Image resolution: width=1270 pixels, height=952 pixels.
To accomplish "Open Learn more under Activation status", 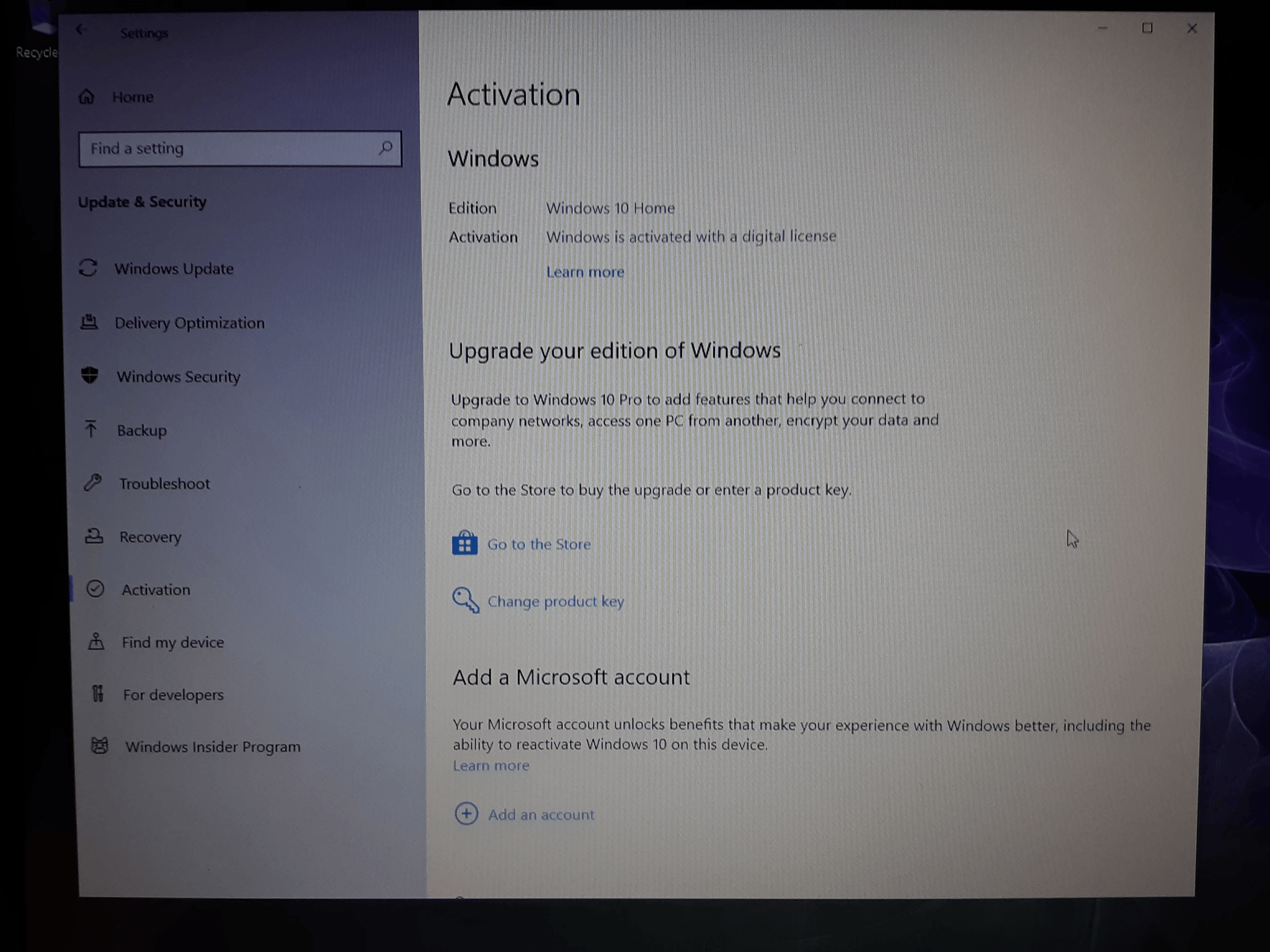I will pos(585,271).
